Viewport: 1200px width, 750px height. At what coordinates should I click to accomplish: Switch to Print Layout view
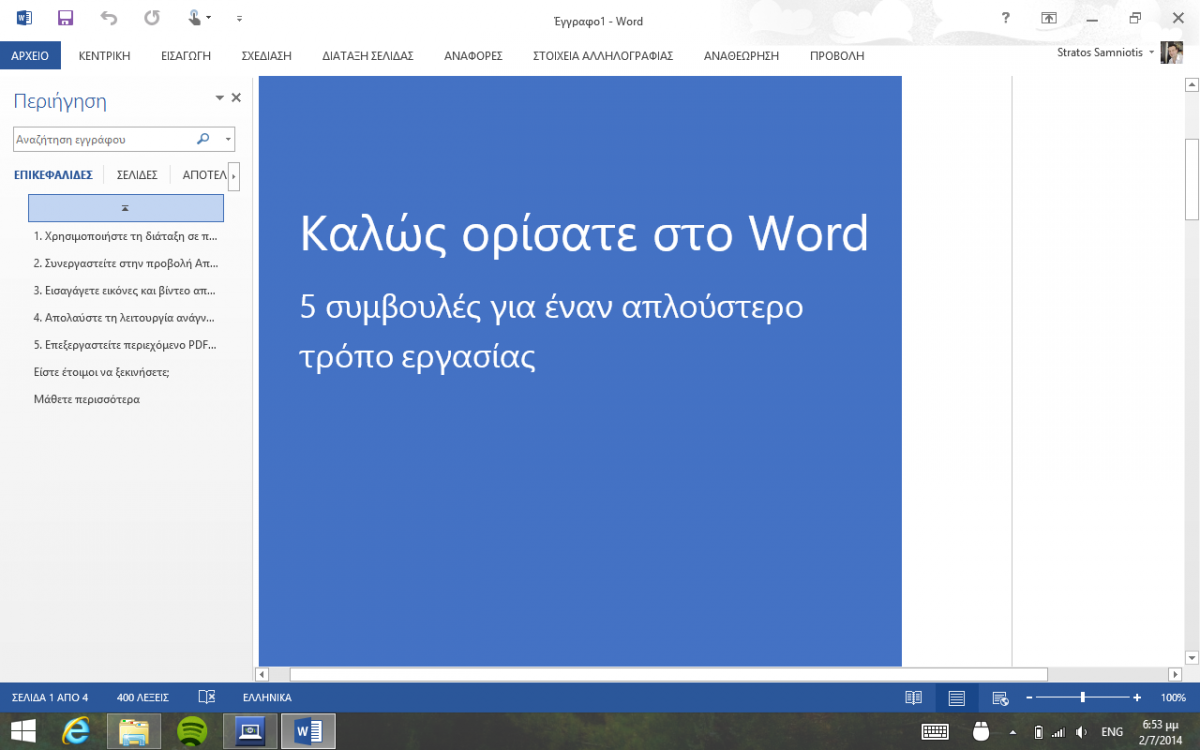pos(957,697)
